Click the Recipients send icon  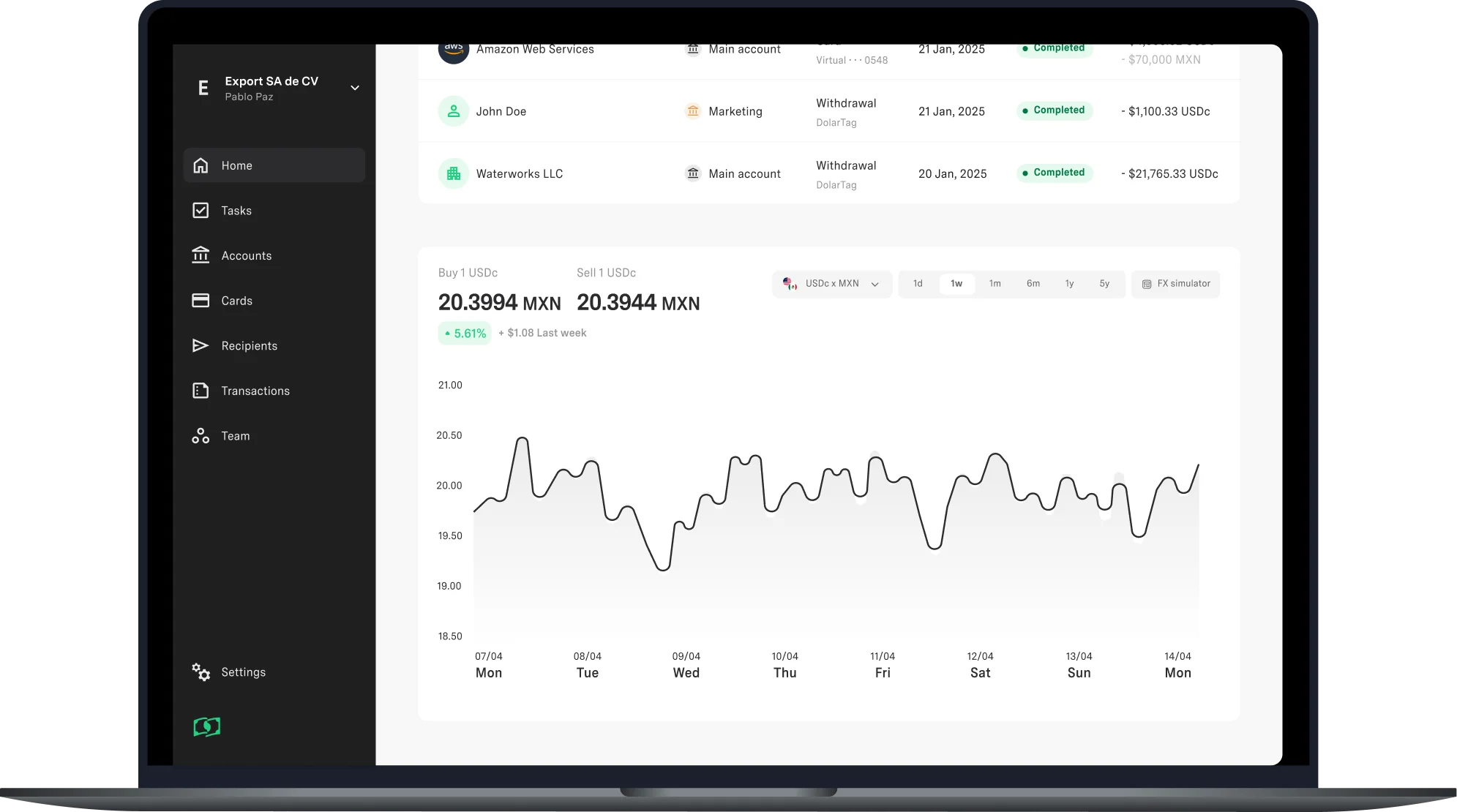click(x=201, y=345)
